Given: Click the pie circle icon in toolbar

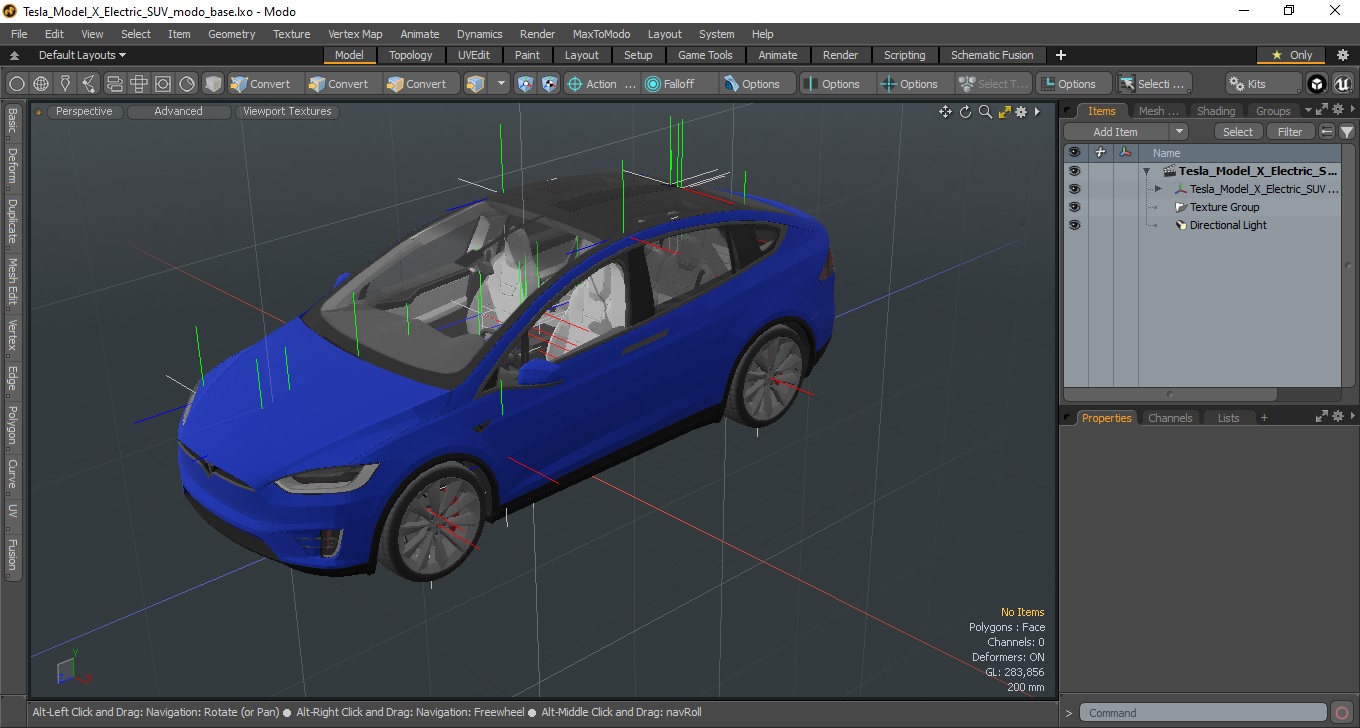Looking at the screenshot, I should click(187, 84).
